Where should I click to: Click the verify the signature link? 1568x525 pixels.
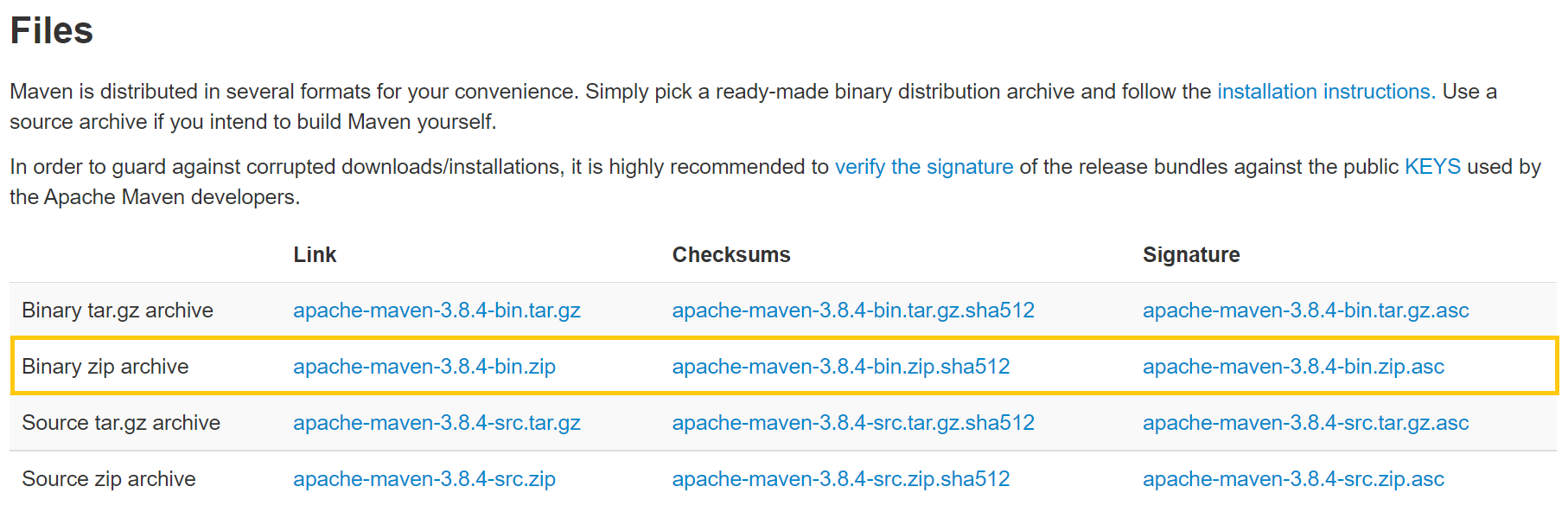923,167
